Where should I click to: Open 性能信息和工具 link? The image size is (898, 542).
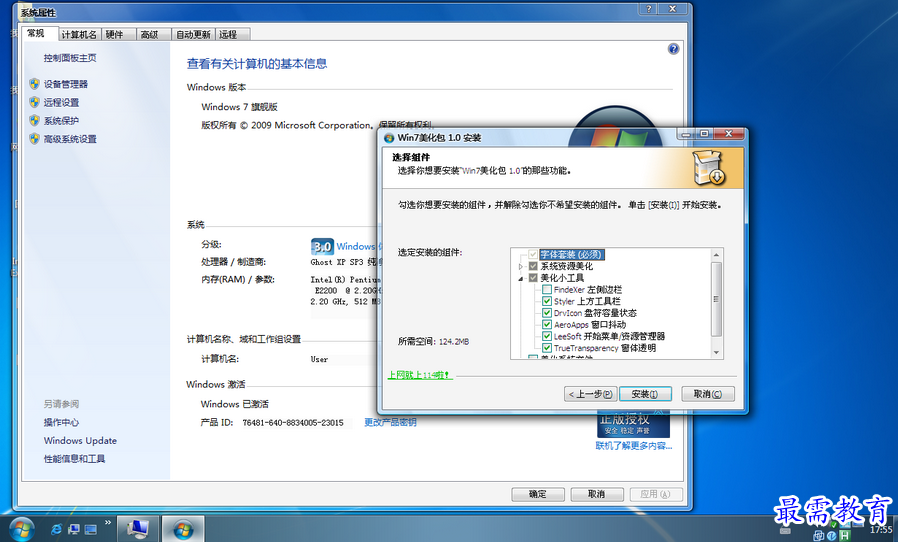pyautogui.click(x=74, y=459)
